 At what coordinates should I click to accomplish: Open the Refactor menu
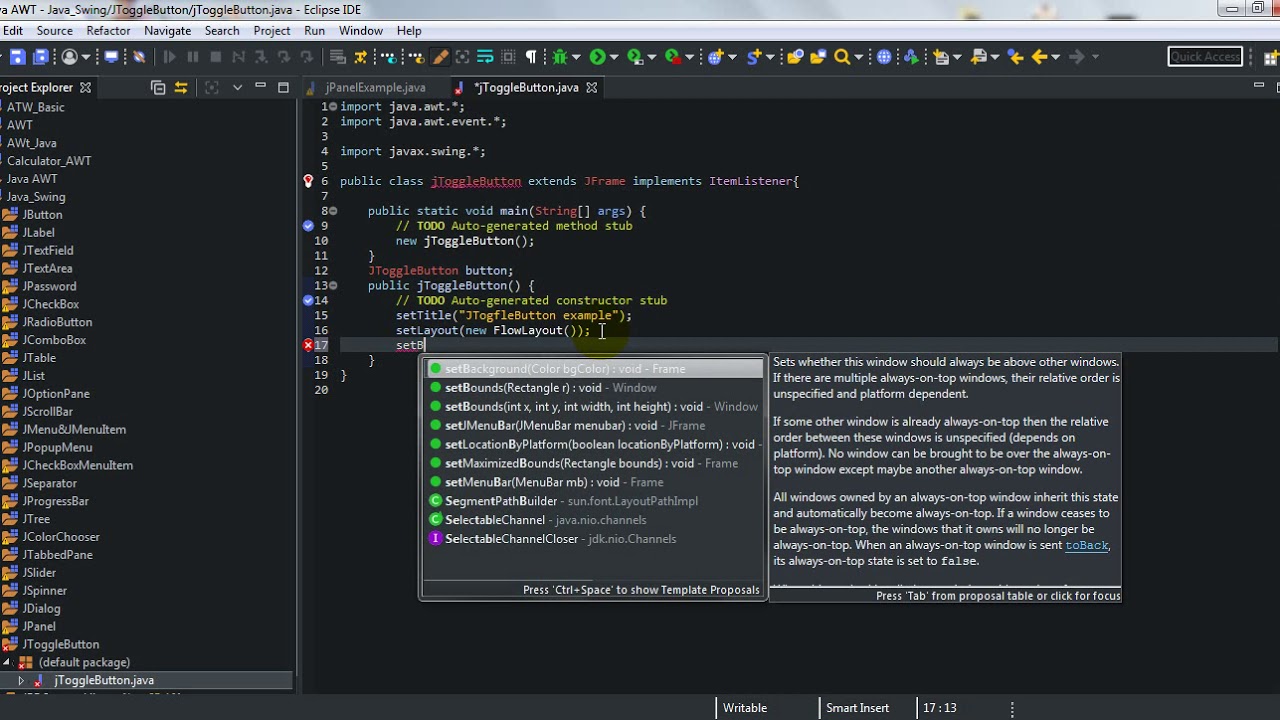tap(108, 31)
